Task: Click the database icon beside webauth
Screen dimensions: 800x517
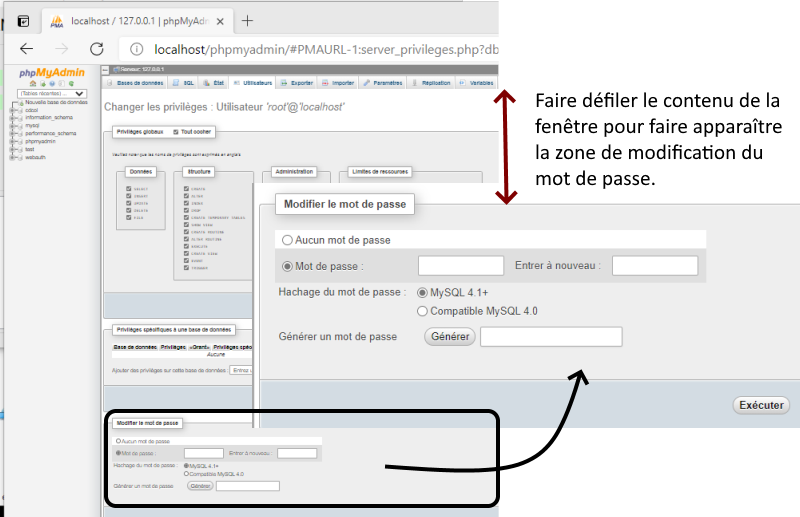Action: pos(20,157)
